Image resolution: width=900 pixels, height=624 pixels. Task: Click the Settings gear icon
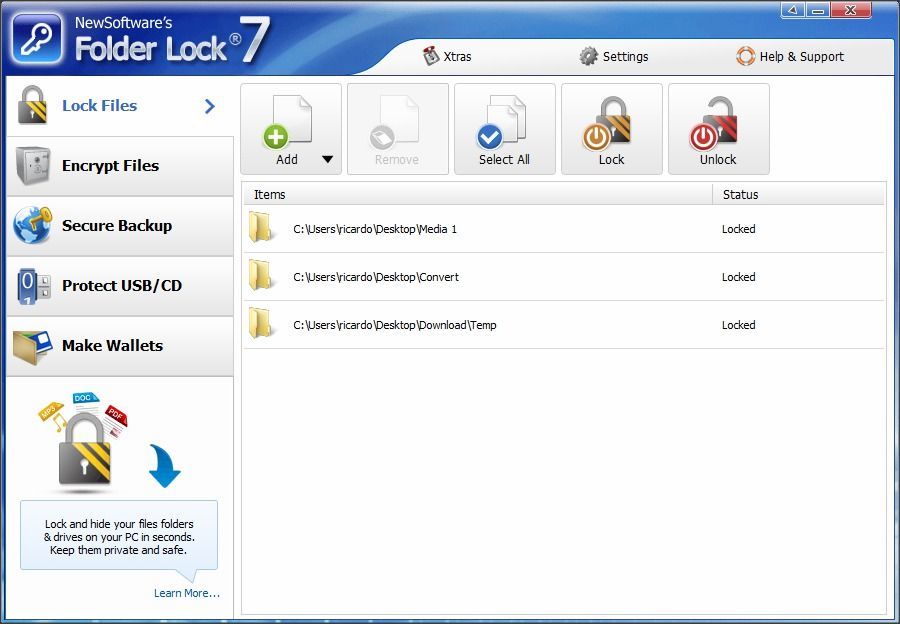[588, 57]
